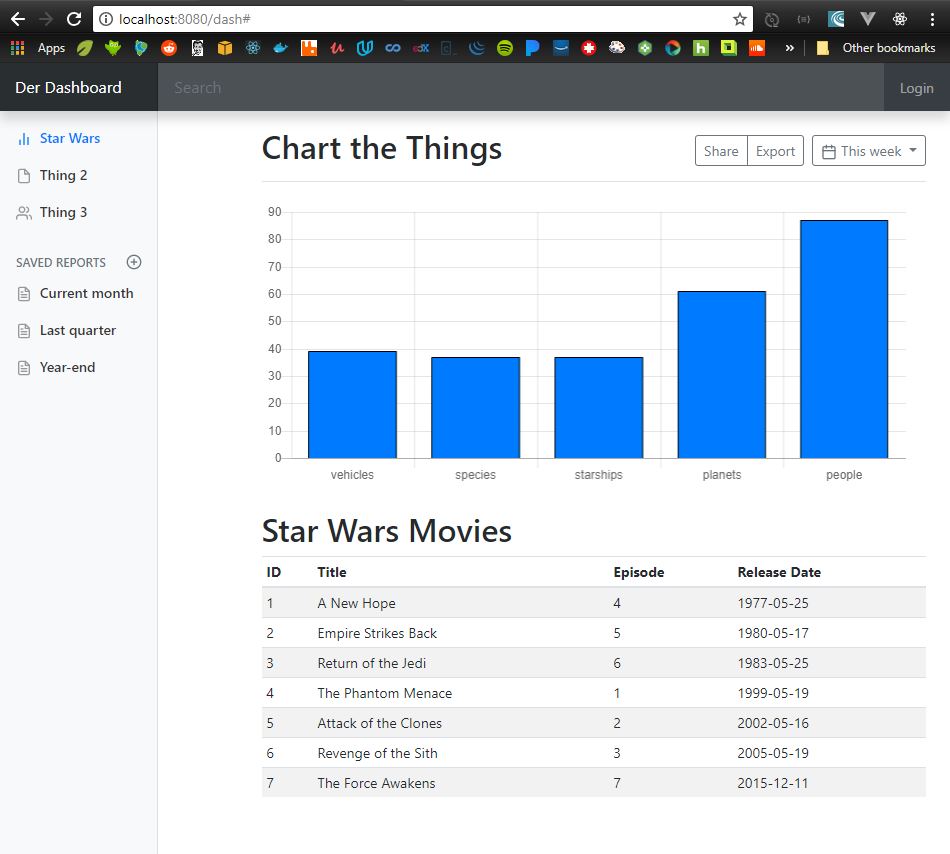Click the Login link
This screenshot has height=854, width=950.
click(x=916, y=88)
